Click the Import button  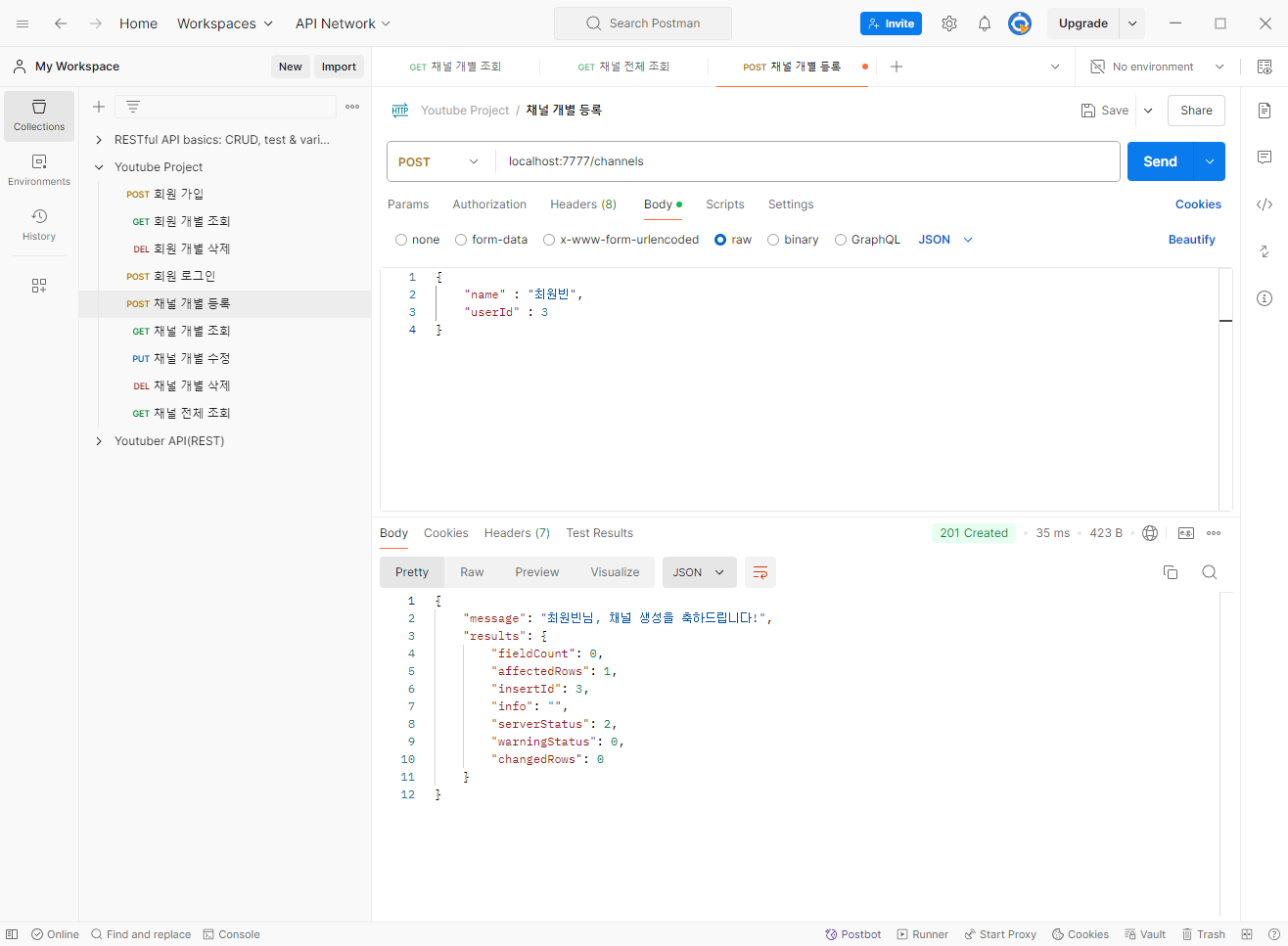tap(339, 67)
